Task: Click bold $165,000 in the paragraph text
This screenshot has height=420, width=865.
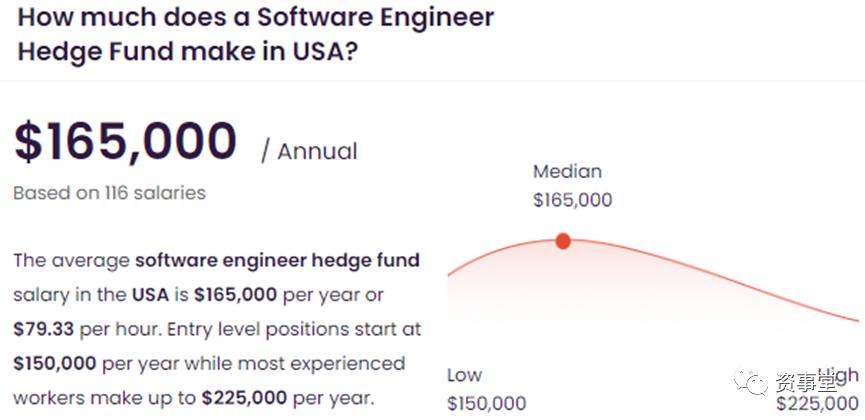Action: (236, 295)
